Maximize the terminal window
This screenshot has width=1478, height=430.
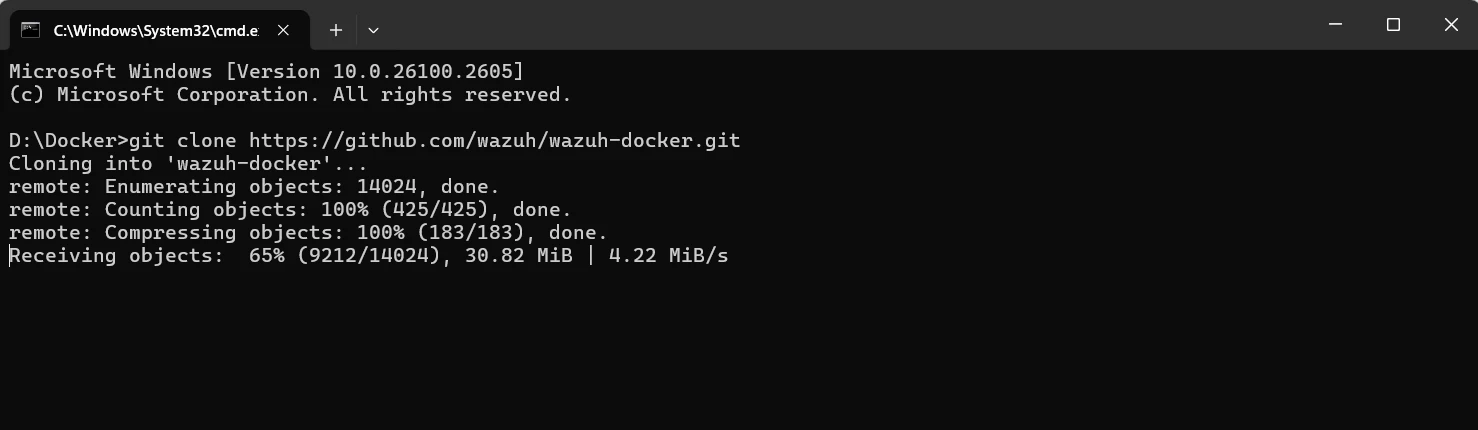click(x=1393, y=25)
